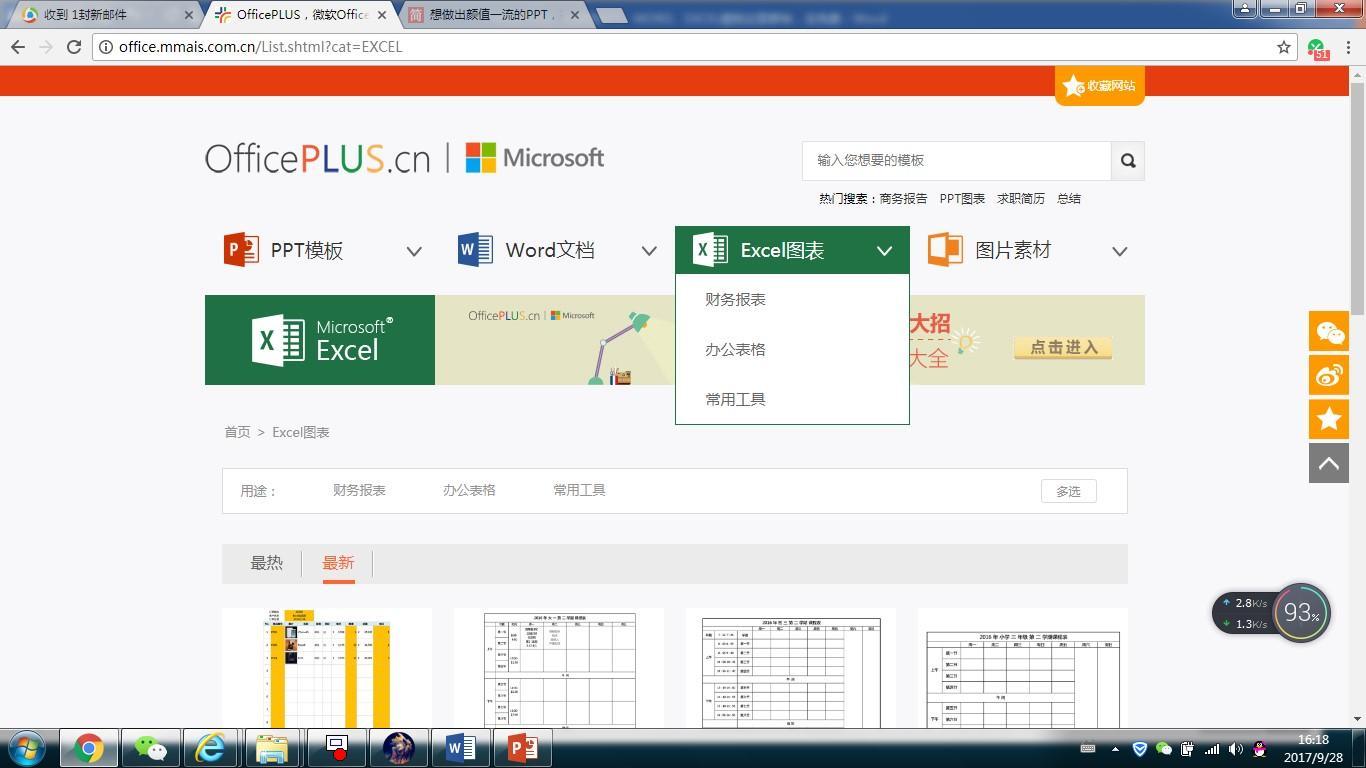1366x768 pixels.
Task: Open File Explorer folder in taskbar
Action: [x=272, y=748]
